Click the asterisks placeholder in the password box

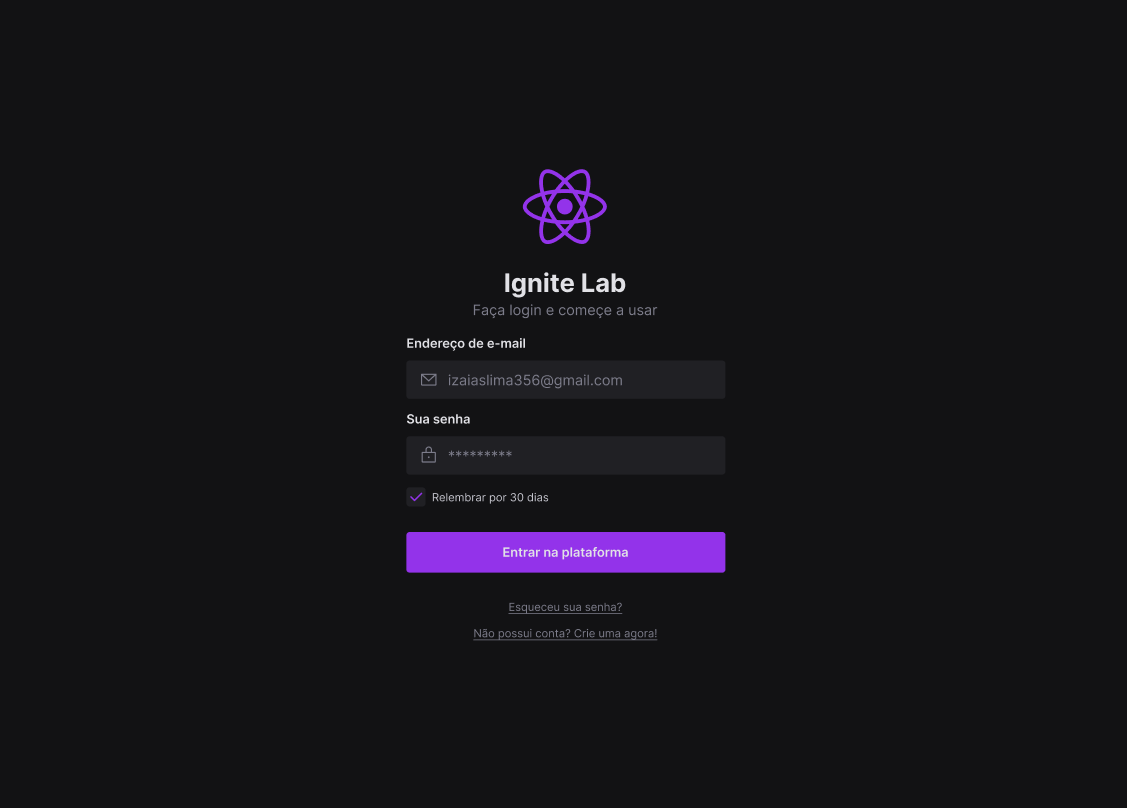(x=480, y=454)
